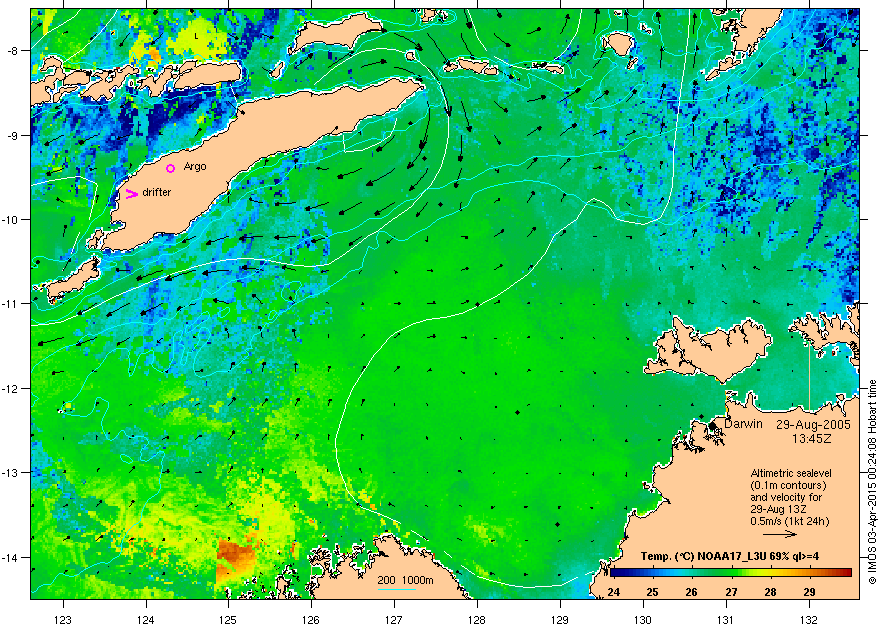Click the latitude axis label '-14'
The width and height of the screenshot is (880, 630).
click(10, 558)
